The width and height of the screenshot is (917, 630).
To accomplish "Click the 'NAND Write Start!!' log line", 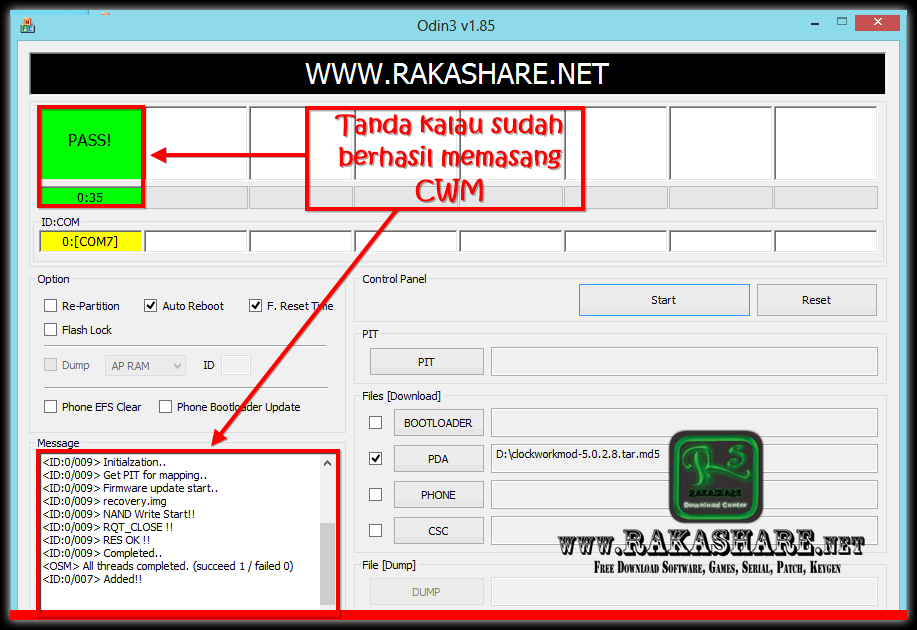I will (119, 514).
